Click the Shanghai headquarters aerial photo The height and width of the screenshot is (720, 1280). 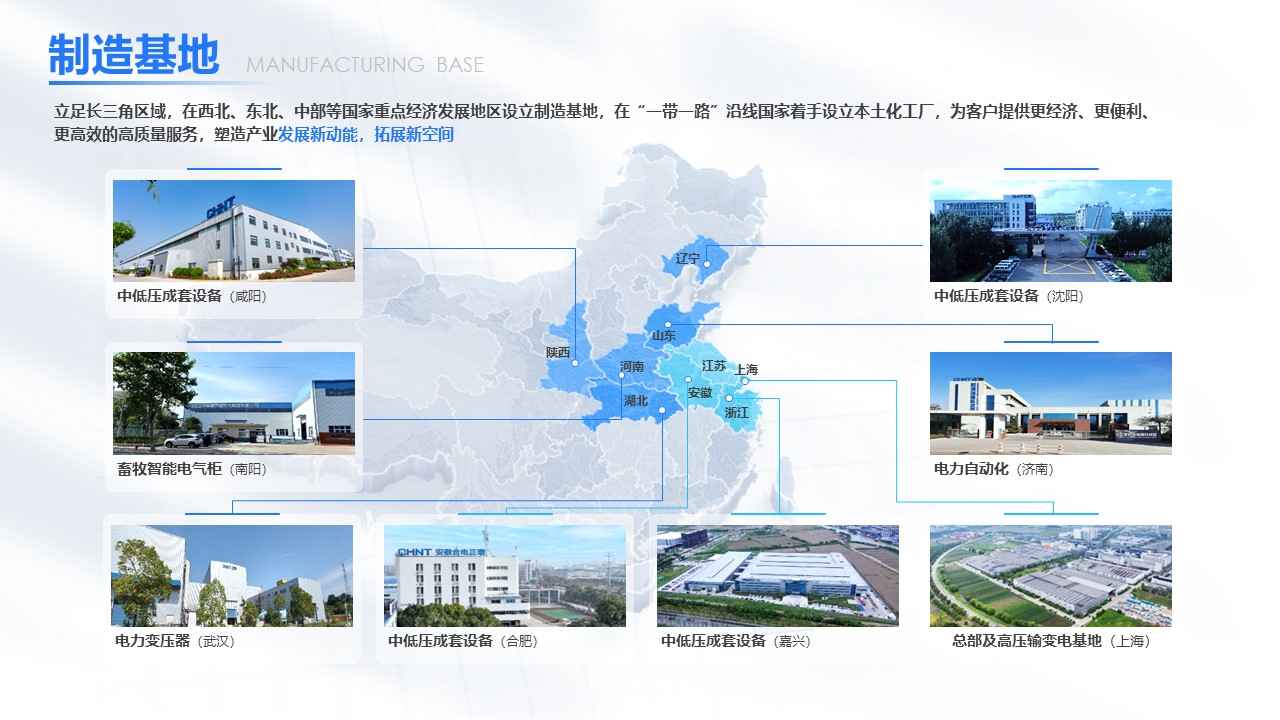tap(1051, 576)
